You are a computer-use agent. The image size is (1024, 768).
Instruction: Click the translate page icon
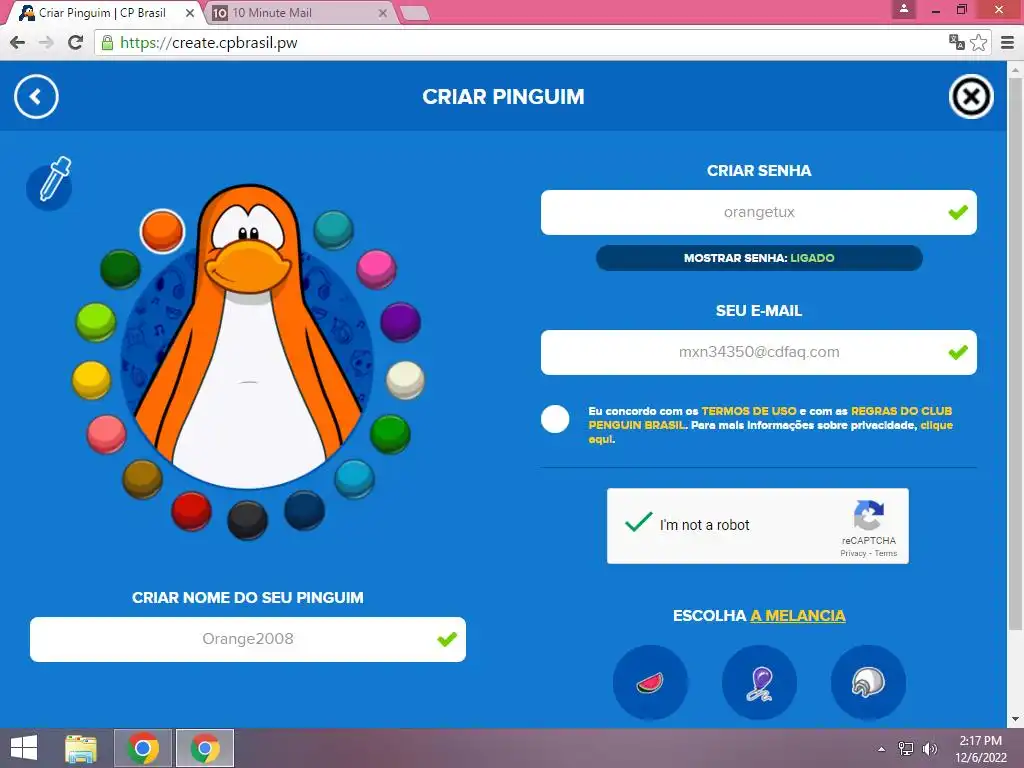pyautogui.click(x=957, y=42)
